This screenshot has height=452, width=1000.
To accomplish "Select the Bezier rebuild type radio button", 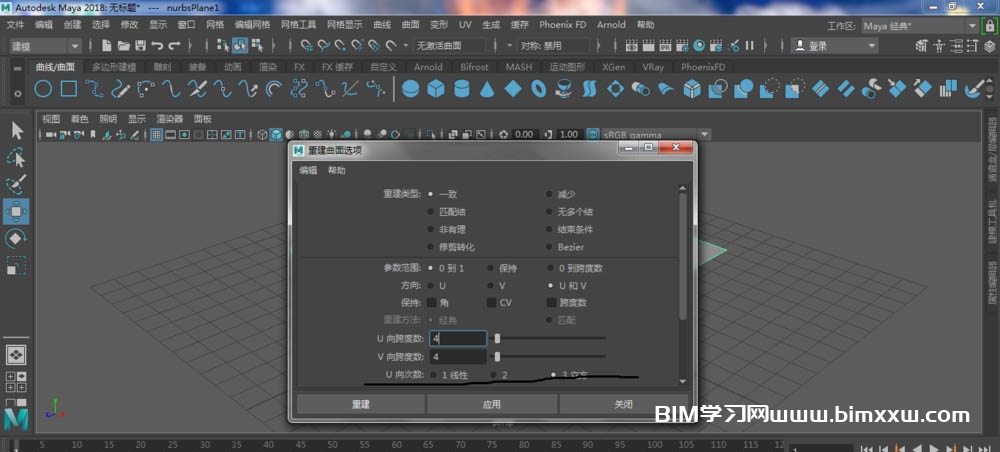I will coord(549,247).
